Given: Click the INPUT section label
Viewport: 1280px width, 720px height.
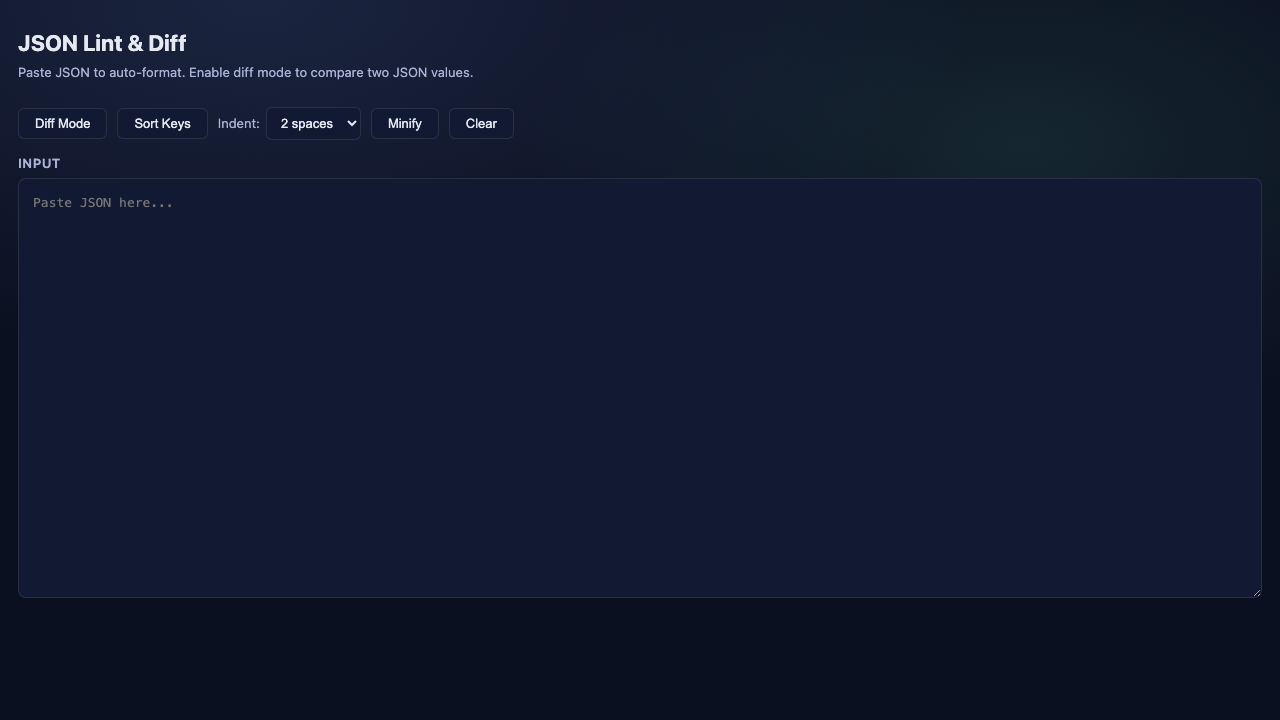Looking at the screenshot, I should click(39, 163).
